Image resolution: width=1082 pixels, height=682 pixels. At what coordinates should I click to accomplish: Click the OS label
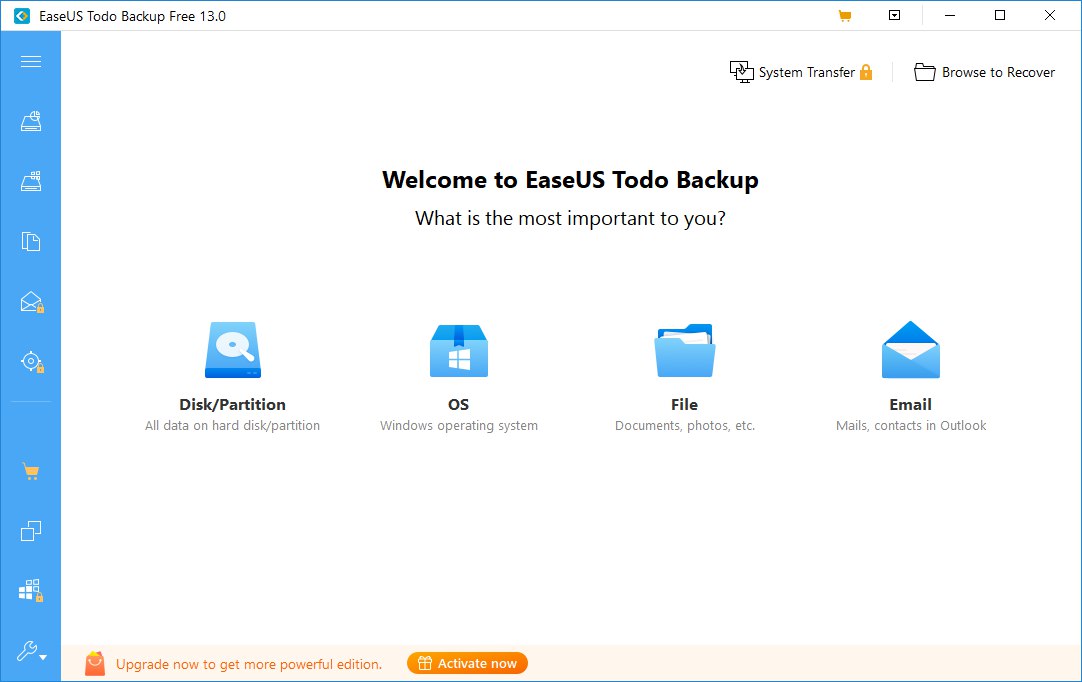tap(458, 405)
